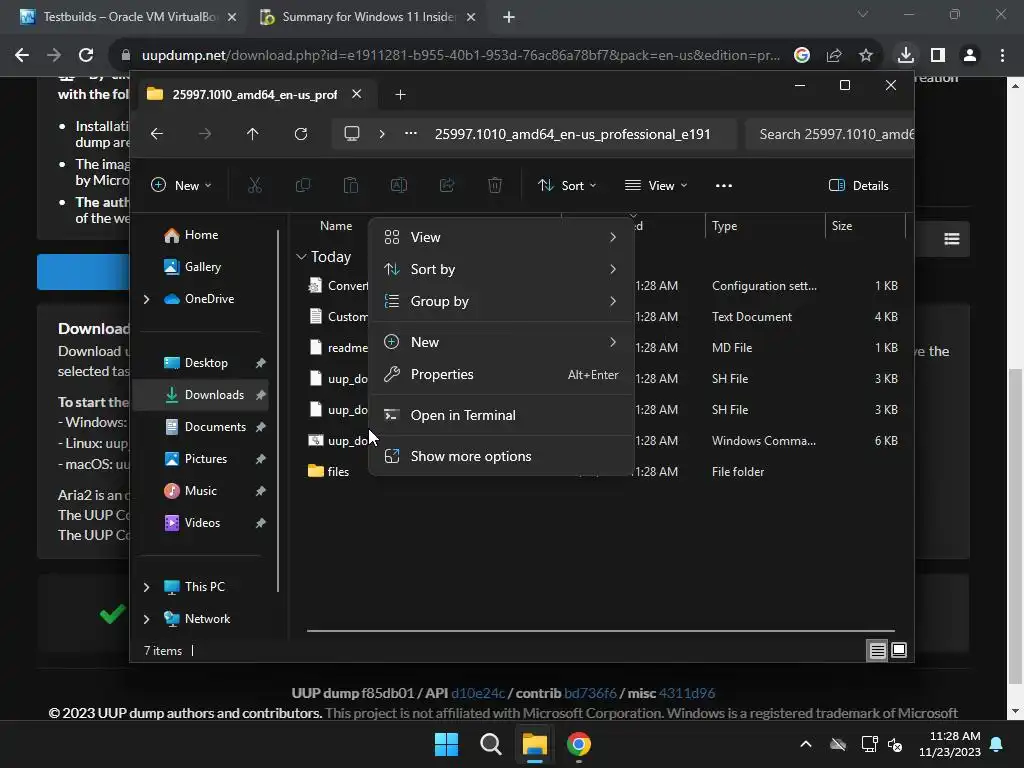Show hidden system tray icons

[x=806, y=744]
